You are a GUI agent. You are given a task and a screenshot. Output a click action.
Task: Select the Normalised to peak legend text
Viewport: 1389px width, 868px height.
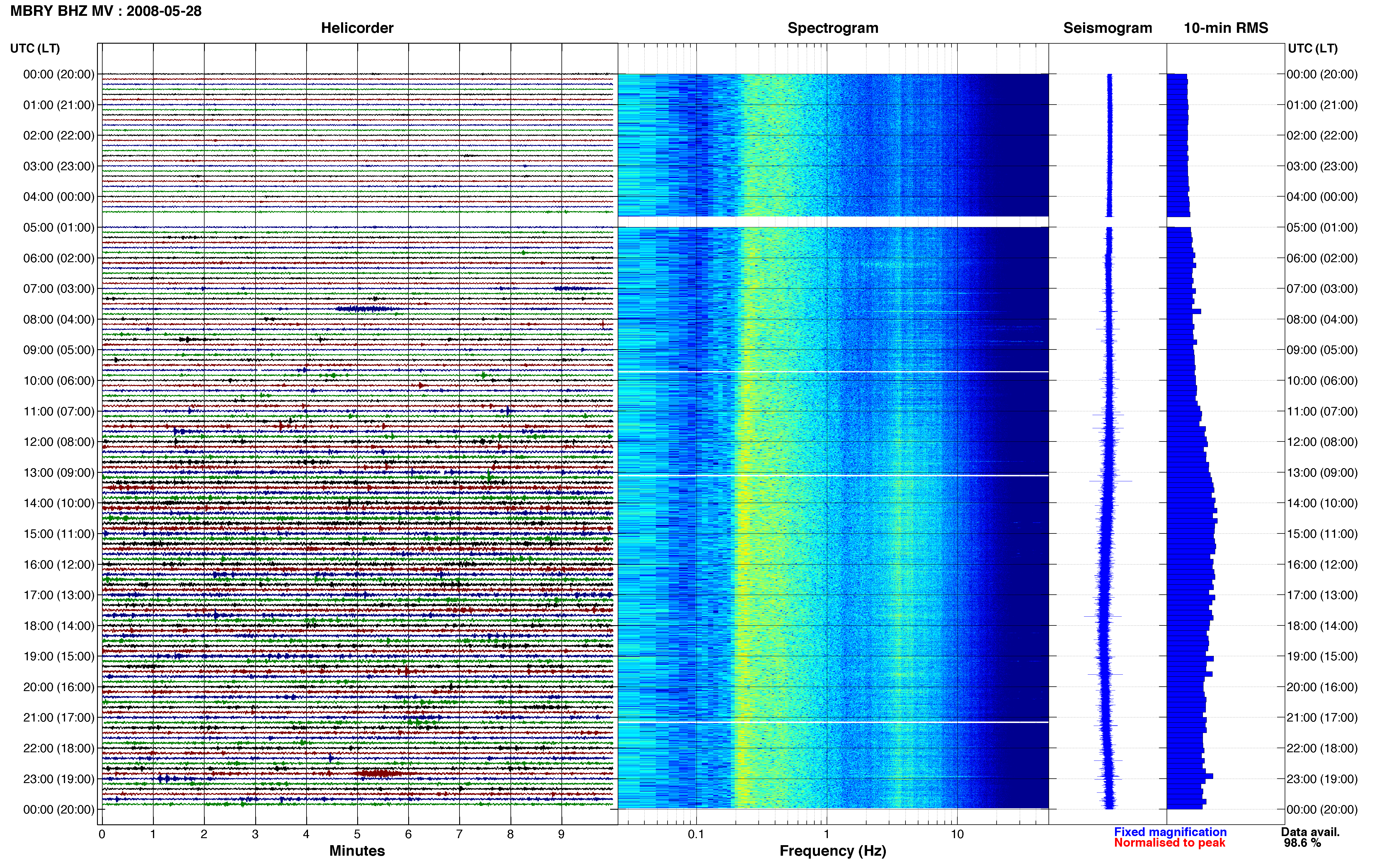(x=1170, y=843)
